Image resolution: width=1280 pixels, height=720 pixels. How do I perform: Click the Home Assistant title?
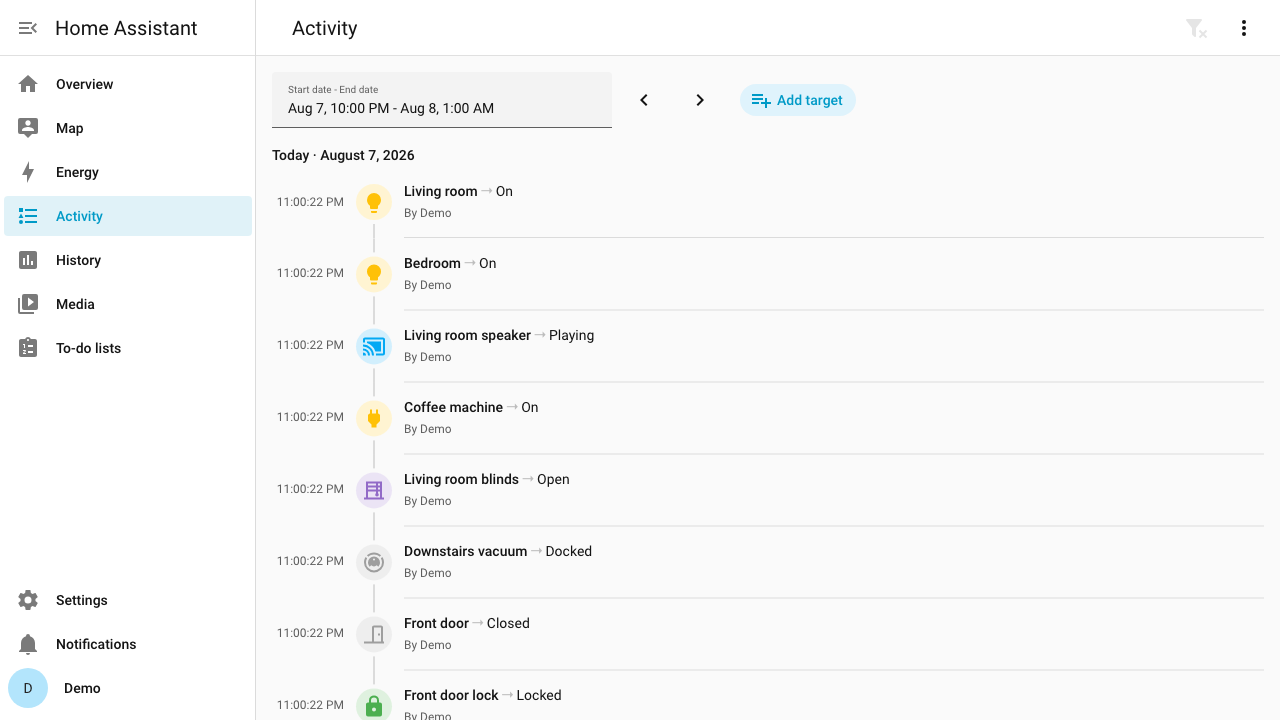pyautogui.click(x=126, y=28)
